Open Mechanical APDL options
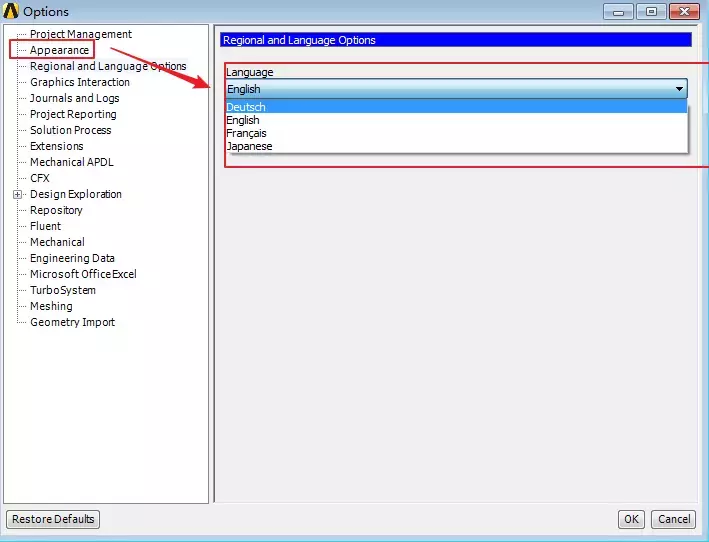The height and width of the screenshot is (542, 709). point(71,162)
